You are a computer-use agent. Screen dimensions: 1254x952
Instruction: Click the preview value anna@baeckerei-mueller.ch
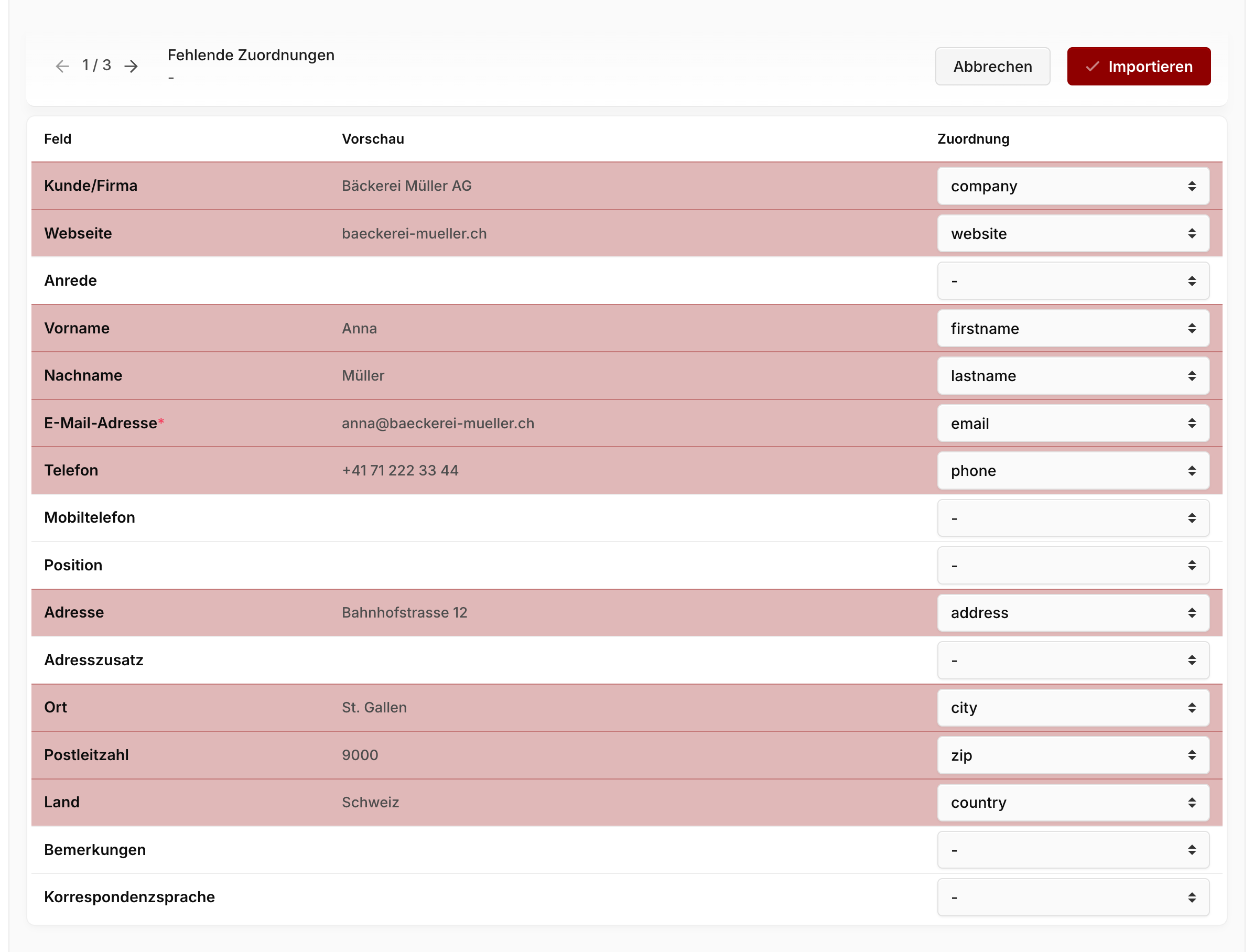(x=438, y=423)
